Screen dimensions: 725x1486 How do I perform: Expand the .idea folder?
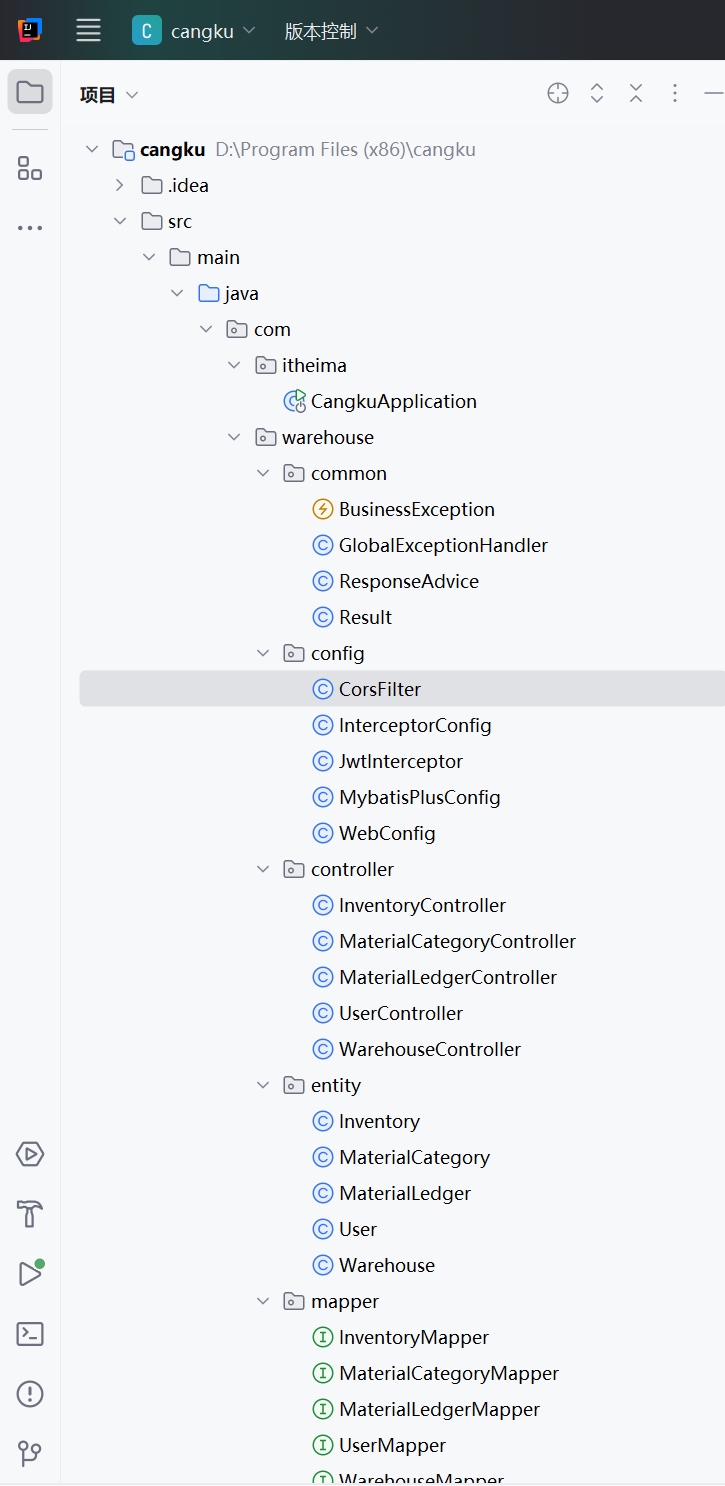120,185
